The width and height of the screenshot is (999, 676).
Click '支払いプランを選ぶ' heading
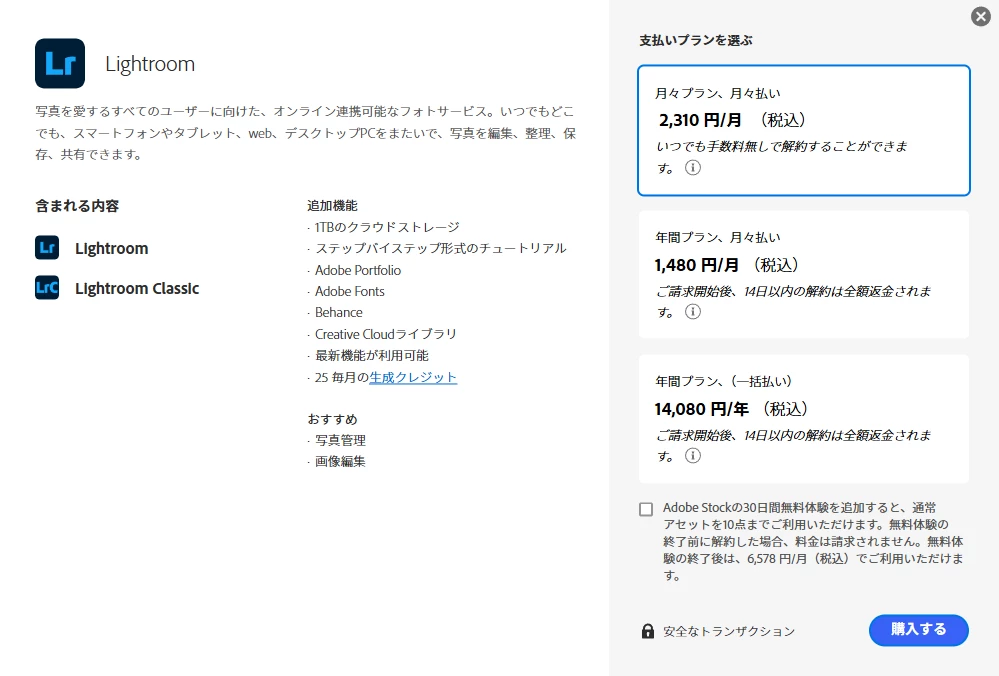pyautogui.click(x=696, y=40)
